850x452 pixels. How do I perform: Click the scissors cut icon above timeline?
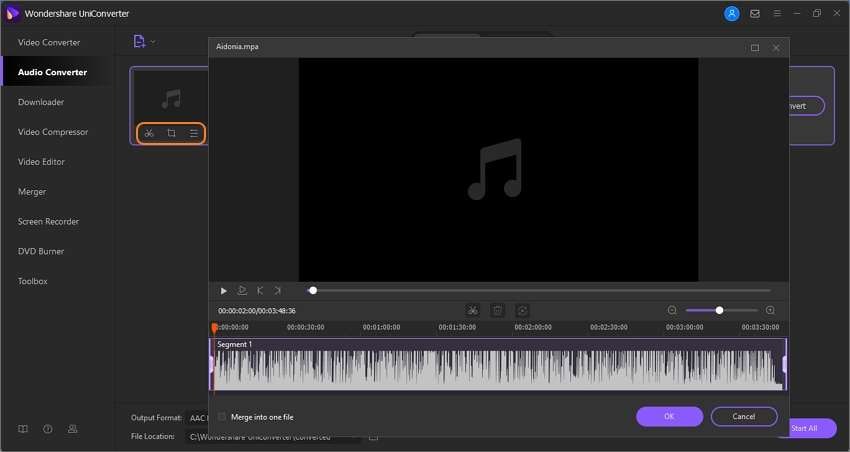pyautogui.click(x=473, y=311)
